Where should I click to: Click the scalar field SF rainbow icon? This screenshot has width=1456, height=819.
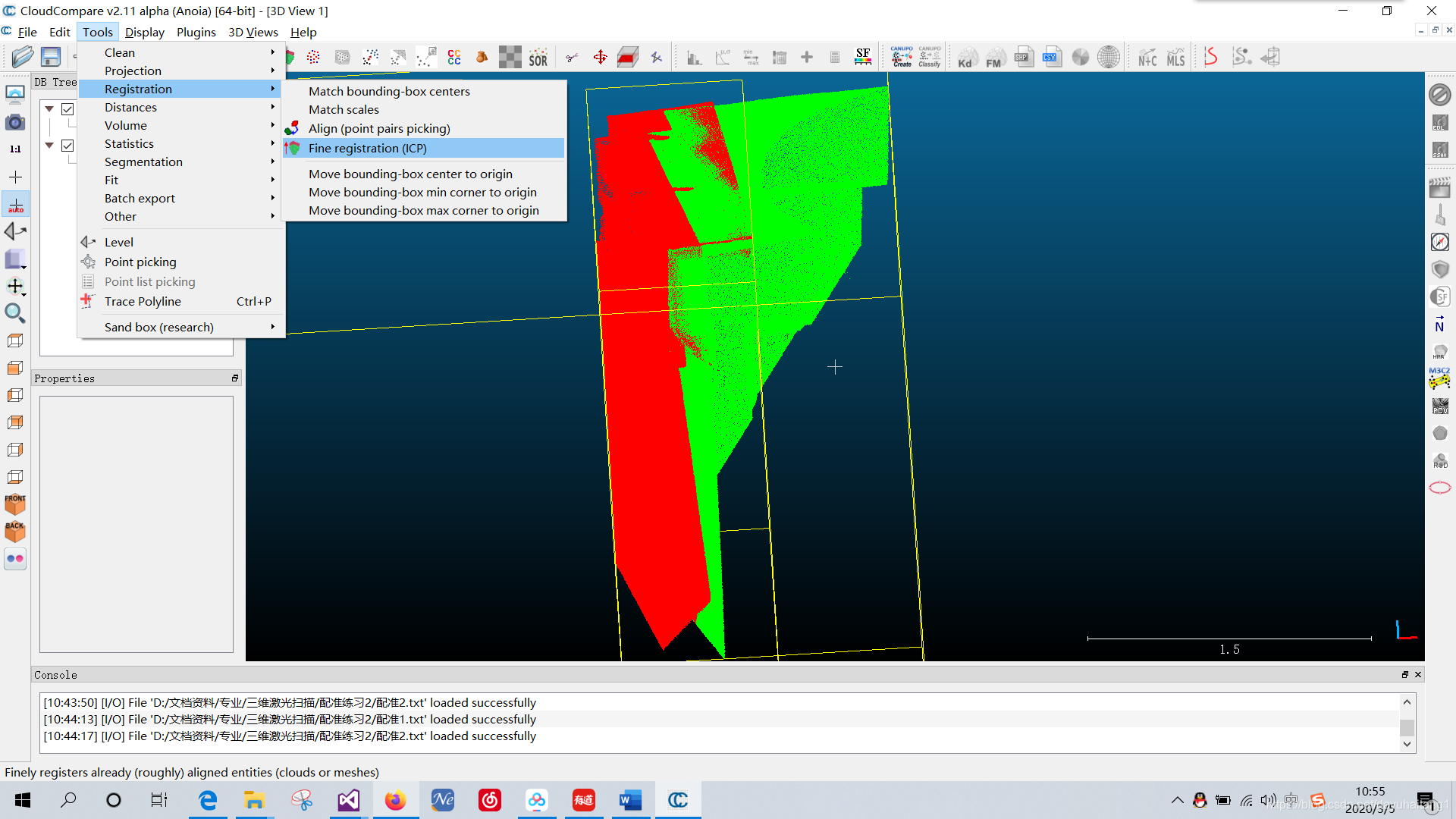tap(863, 57)
